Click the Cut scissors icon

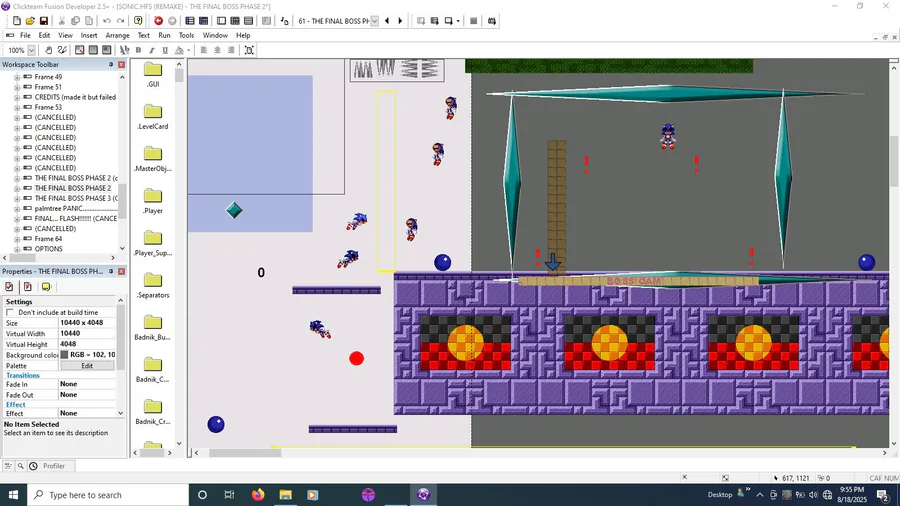click(61, 21)
